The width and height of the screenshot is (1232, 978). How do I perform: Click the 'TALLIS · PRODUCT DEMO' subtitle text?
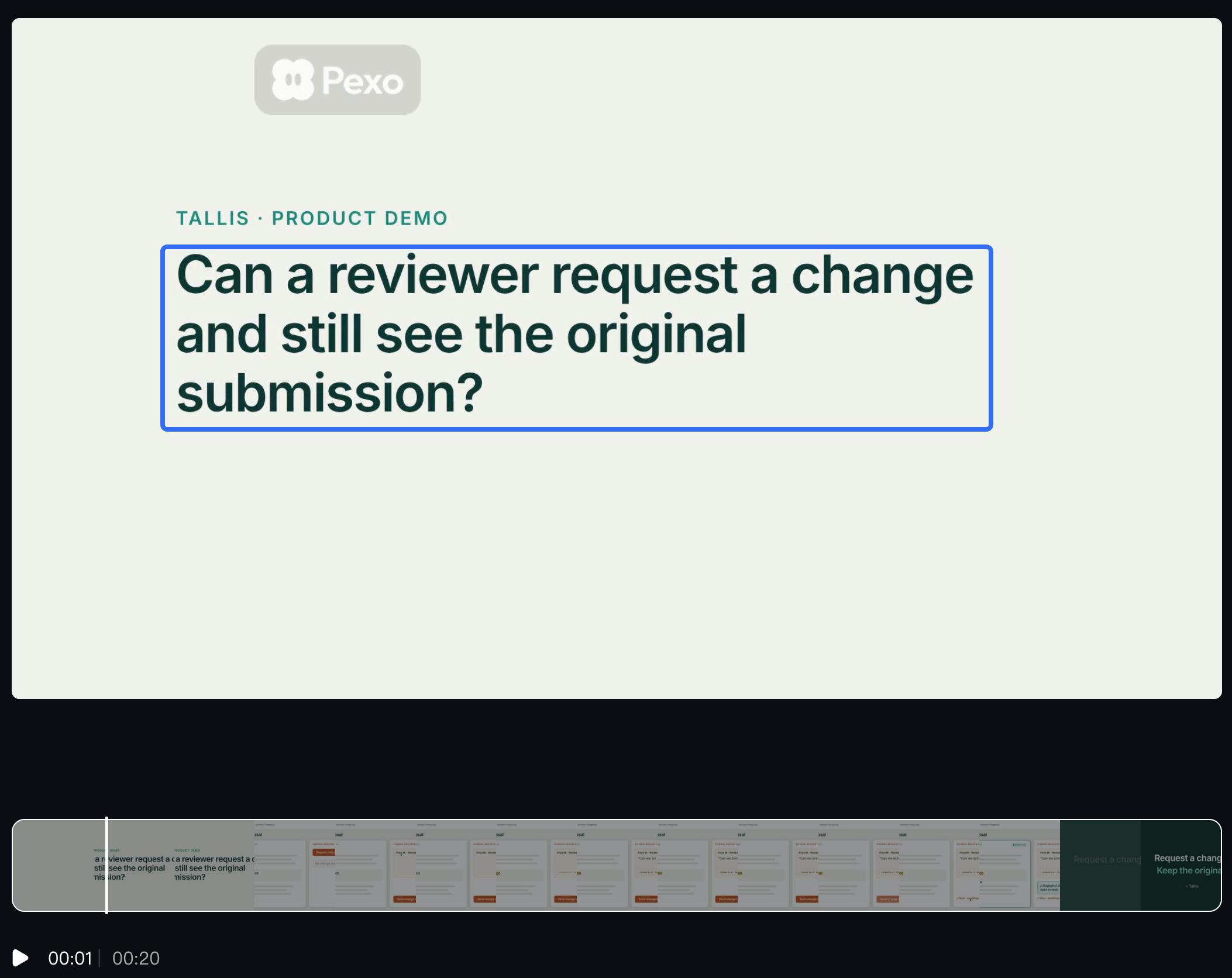click(x=312, y=218)
